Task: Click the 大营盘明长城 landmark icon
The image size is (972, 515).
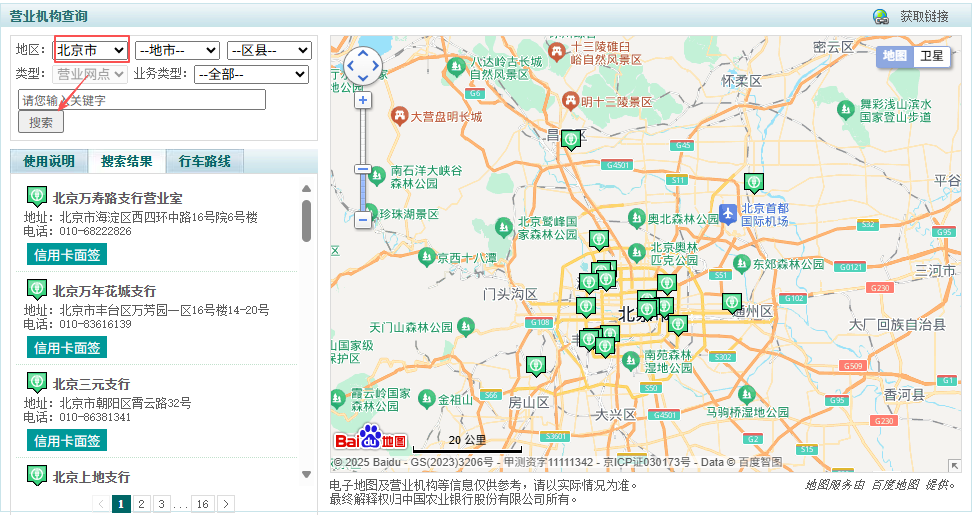Action: 400,115
